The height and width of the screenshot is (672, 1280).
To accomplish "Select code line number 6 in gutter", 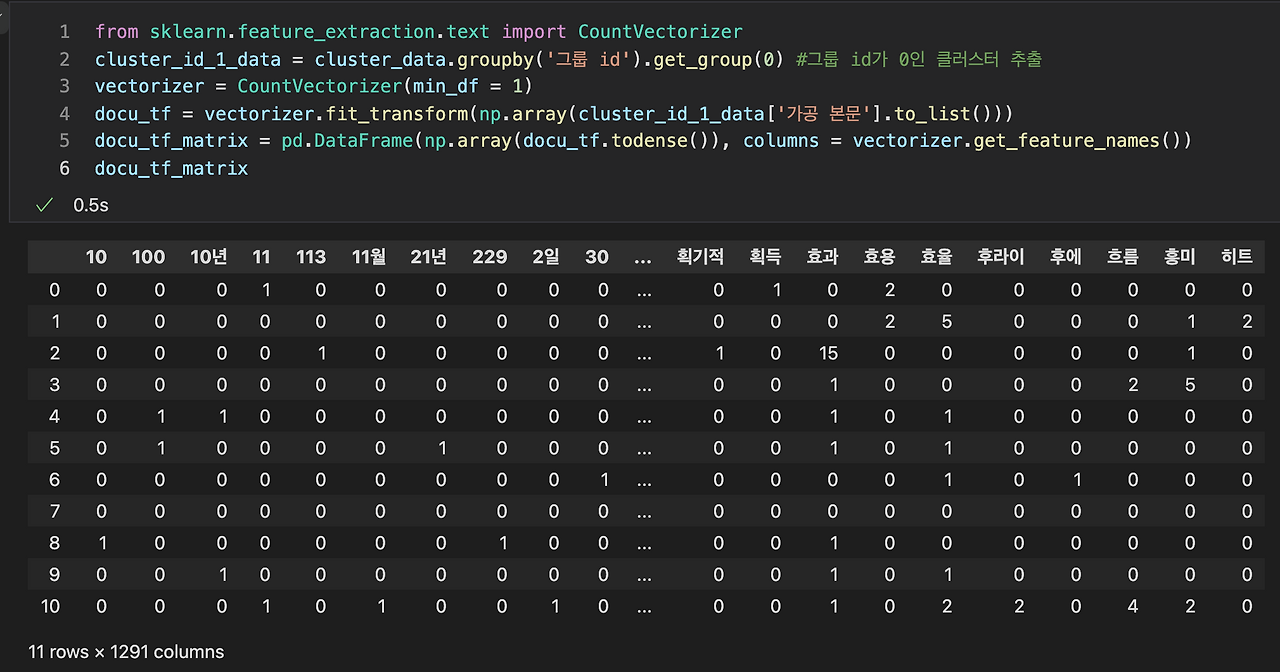I will click(65, 168).
